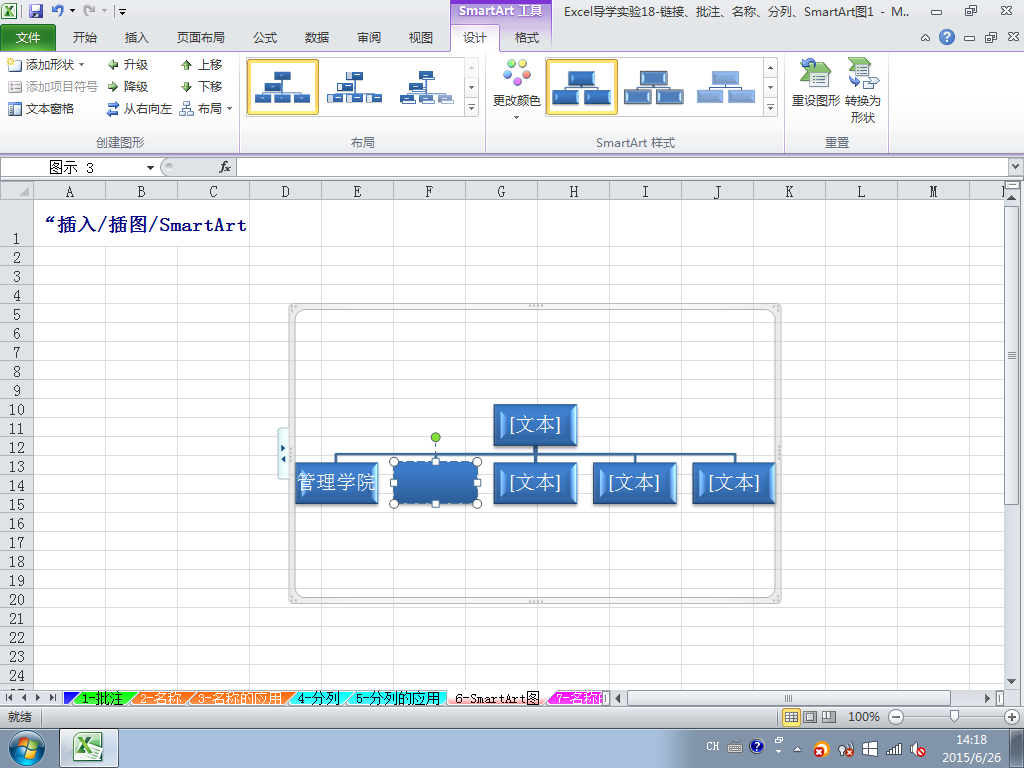Switch to Page Layout view in status bar
This screenshot has height=768, width=1024.
tap(810, 716)
